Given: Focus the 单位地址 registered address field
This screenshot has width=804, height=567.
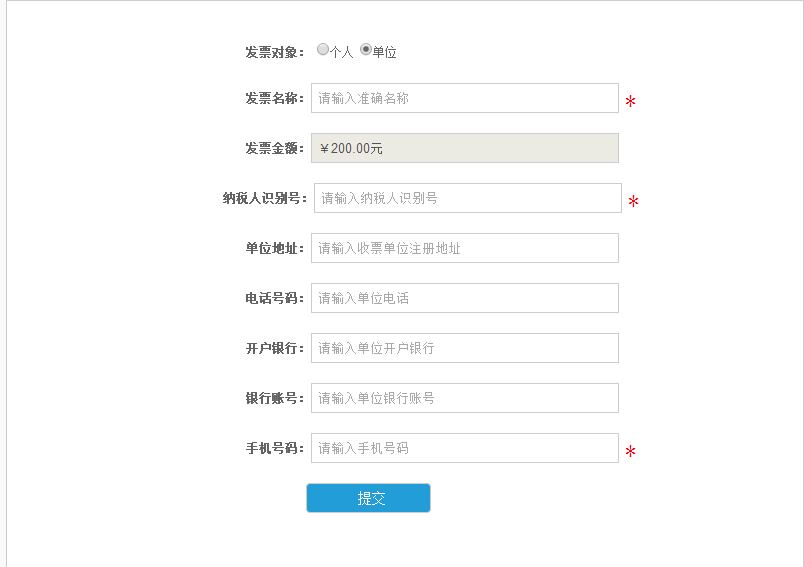Looking at the screenshot, I should [x=465, y=248].
